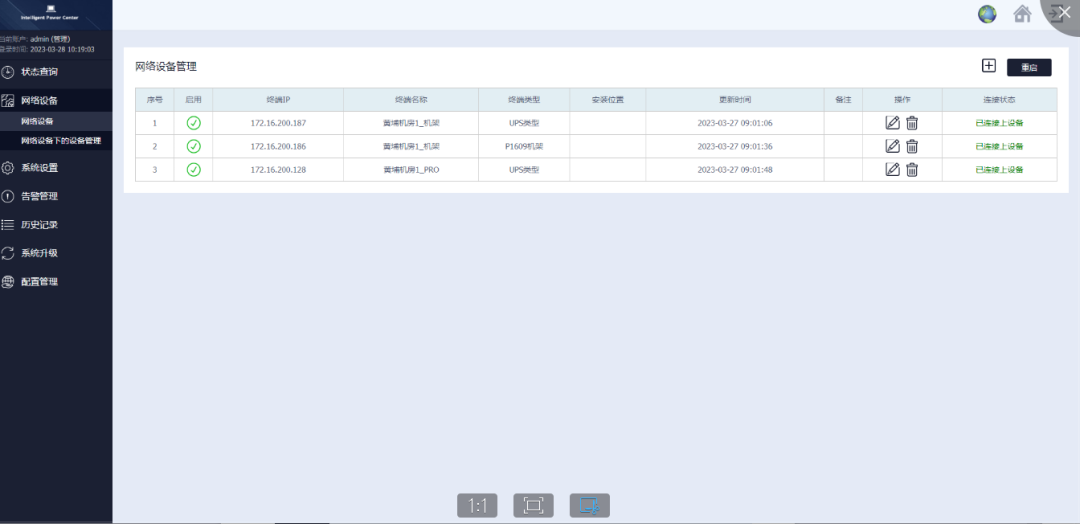The image size is (1080, 524).
Task: Toggle enabled status for device row 1
Action: point(193,123)
